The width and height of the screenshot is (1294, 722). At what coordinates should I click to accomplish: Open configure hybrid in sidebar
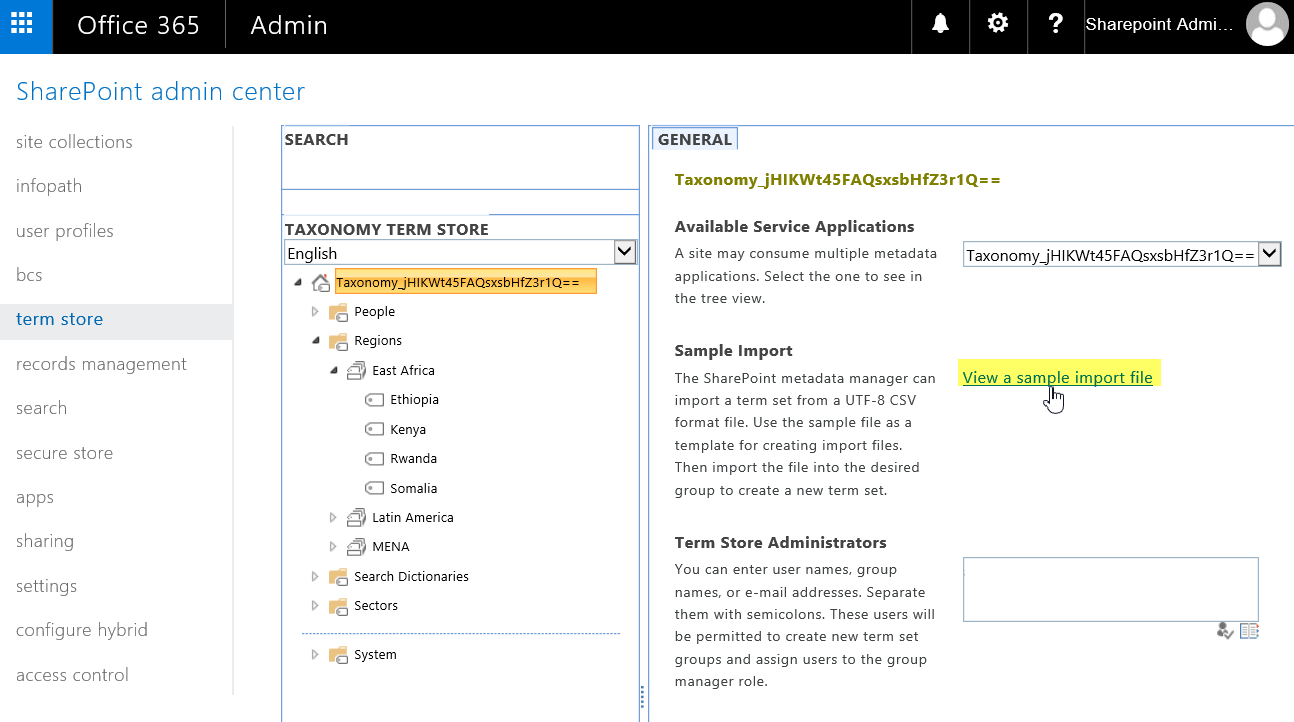82,630
